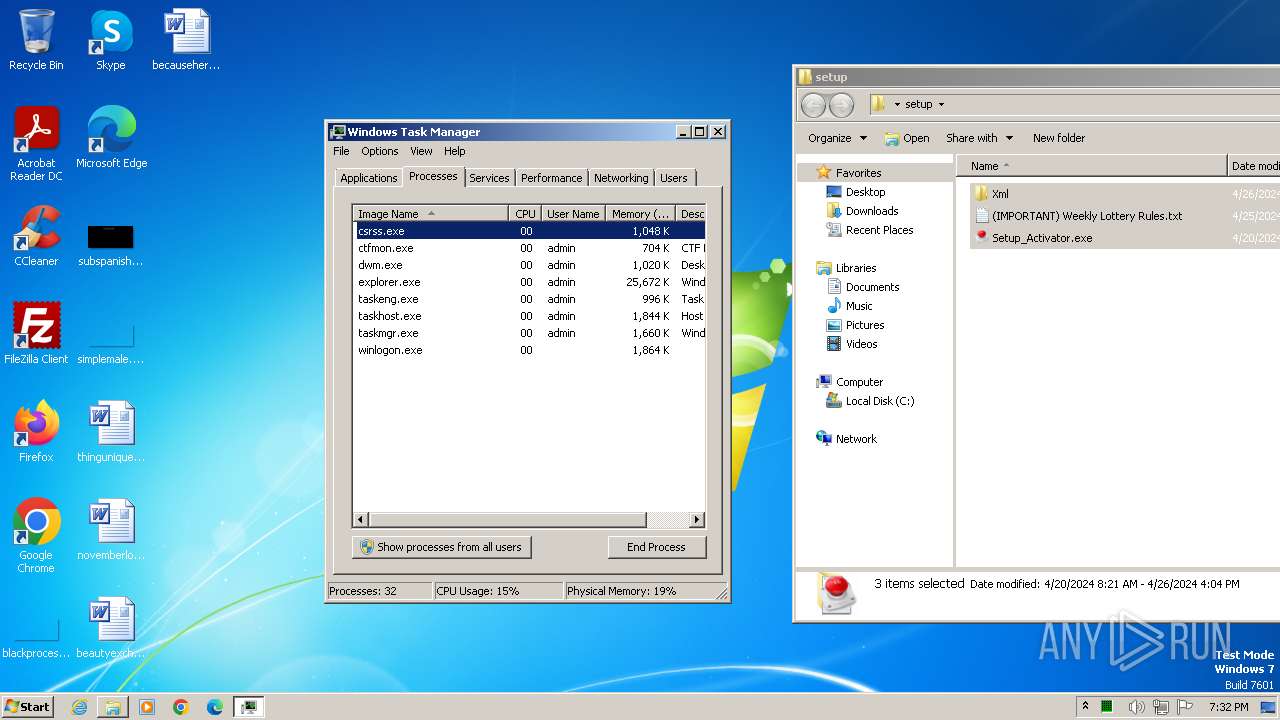Select the dwm.exe process row

pos(529,265)
